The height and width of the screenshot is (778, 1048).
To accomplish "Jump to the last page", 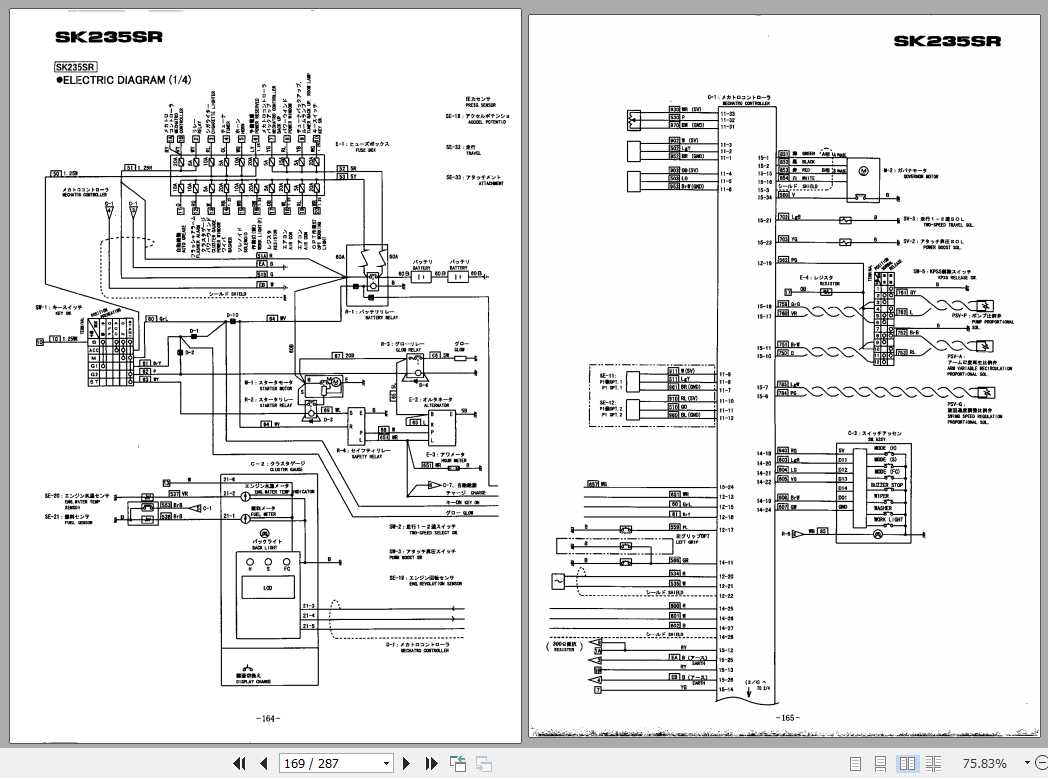I will [431, 763].
